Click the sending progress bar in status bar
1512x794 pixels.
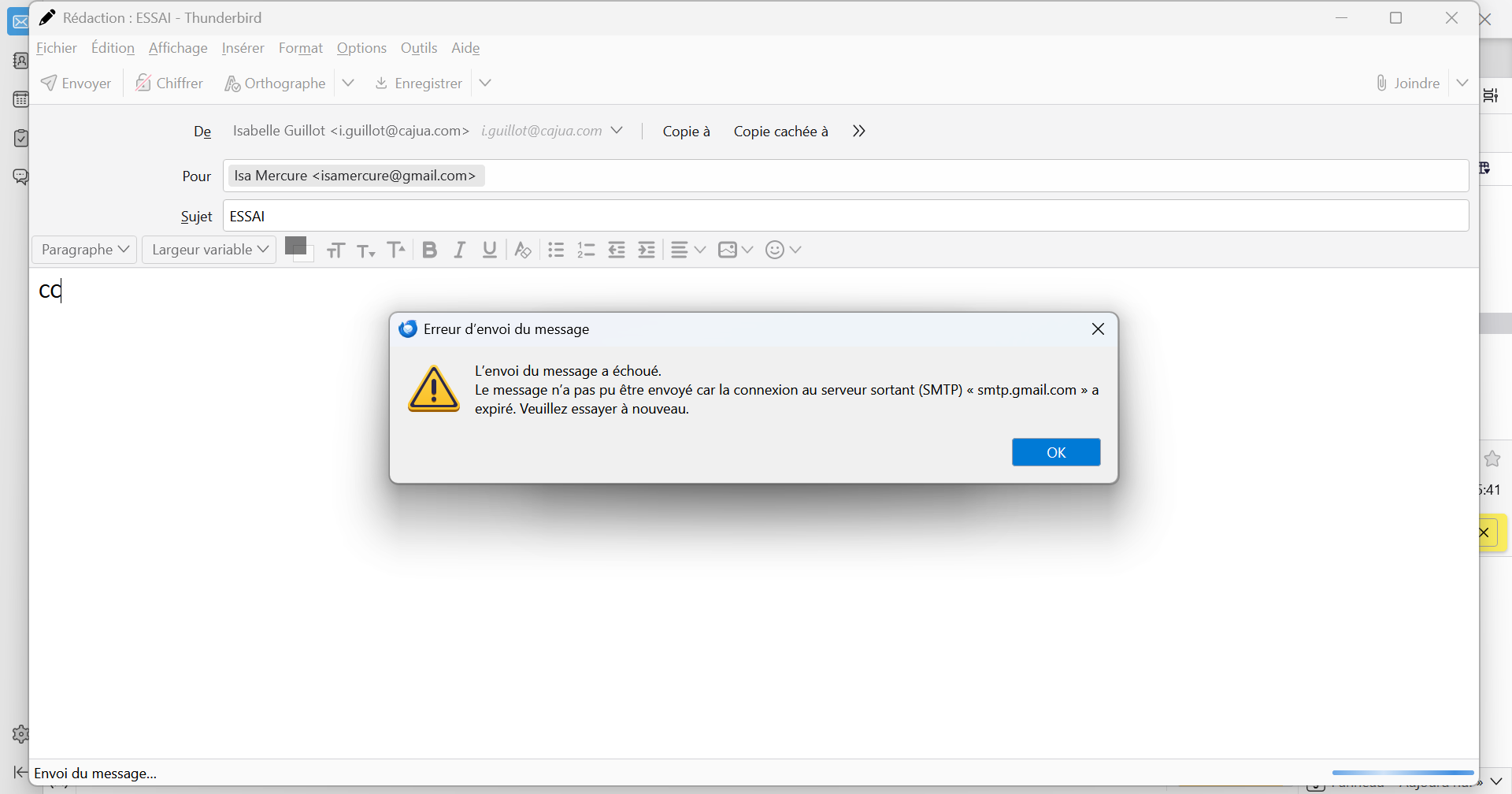[1403, 773]
